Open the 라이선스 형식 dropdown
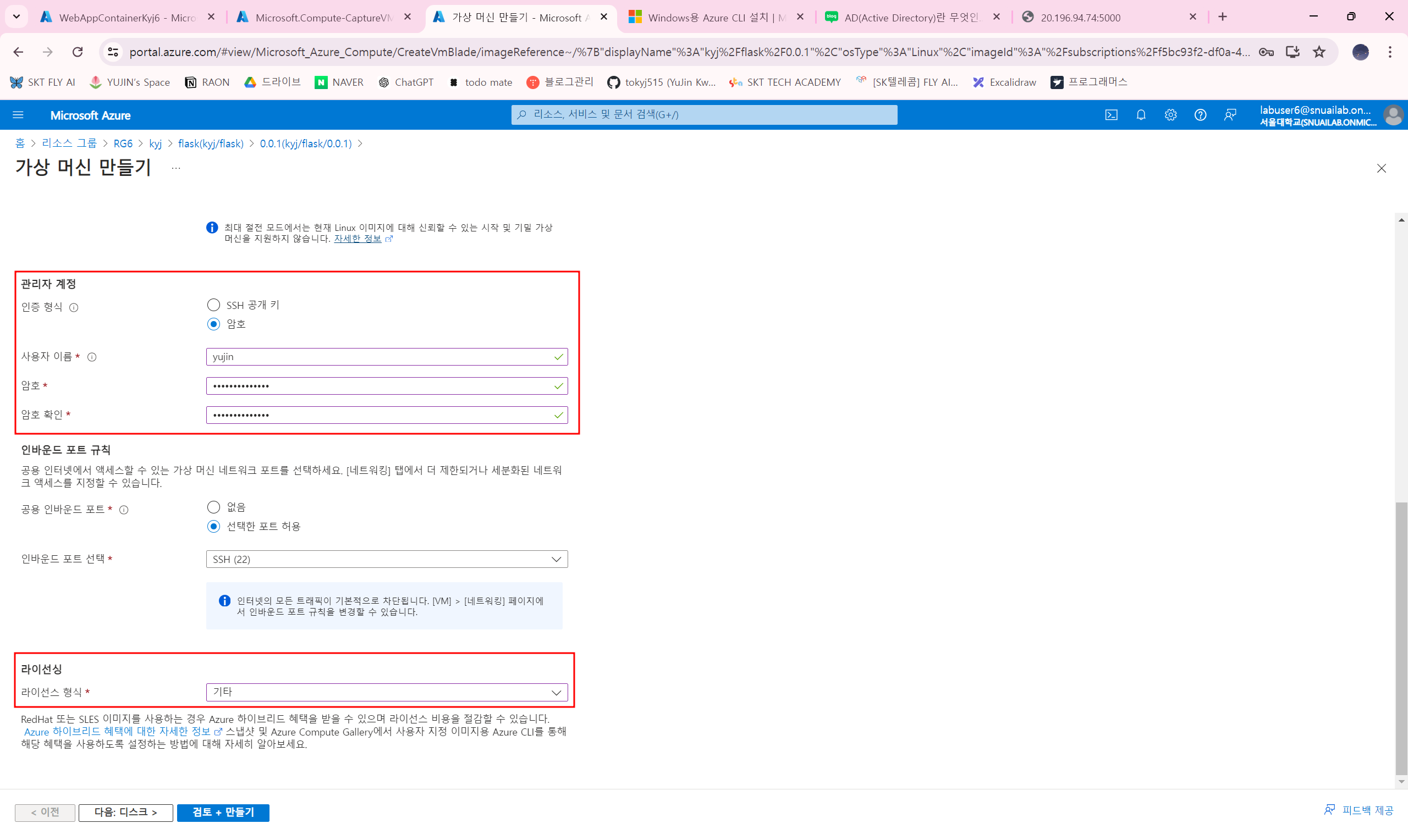The image size is (1408, 840). tap(387, 692)
